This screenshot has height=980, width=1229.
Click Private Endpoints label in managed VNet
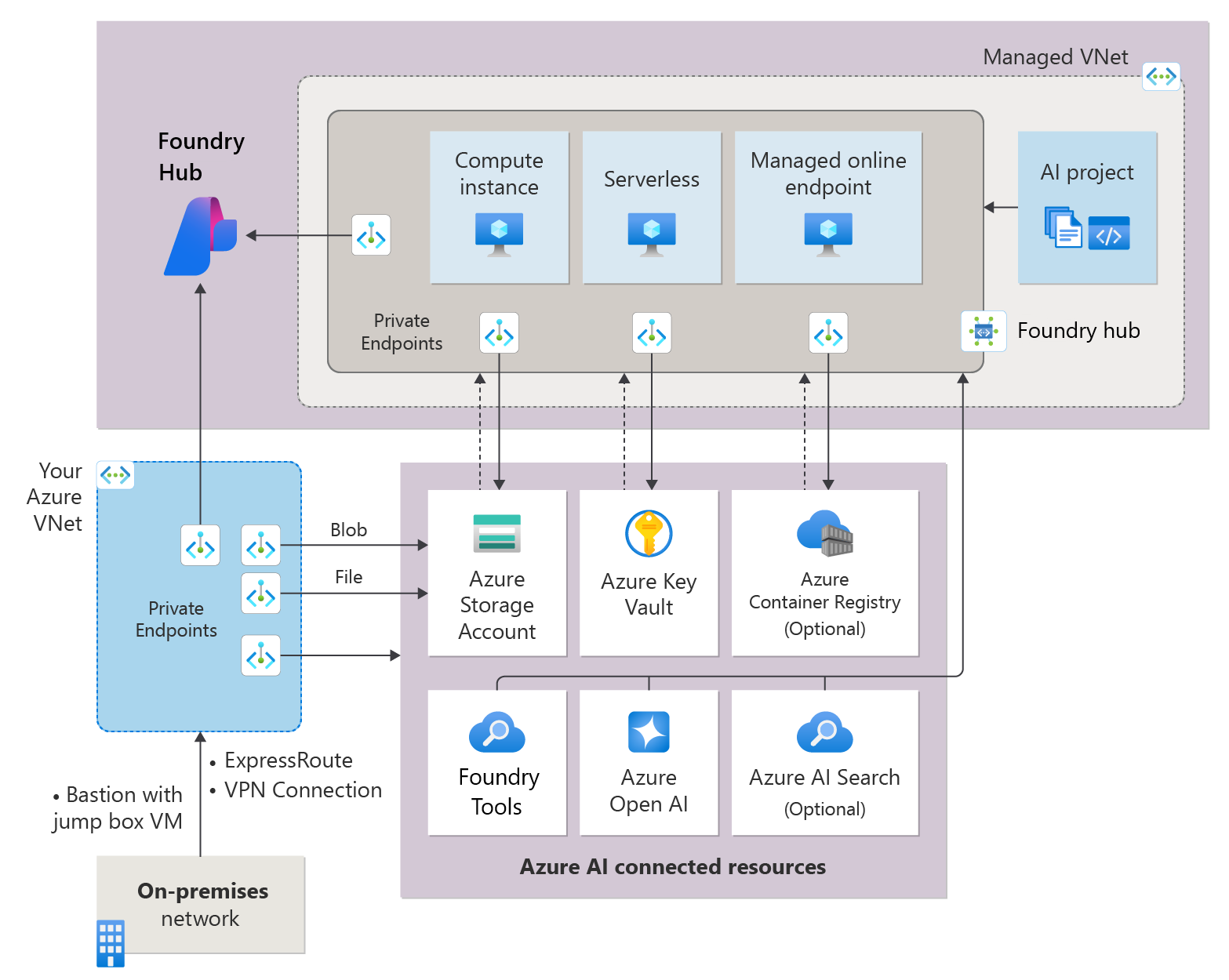pyautogui.click(x=402, y=332)
